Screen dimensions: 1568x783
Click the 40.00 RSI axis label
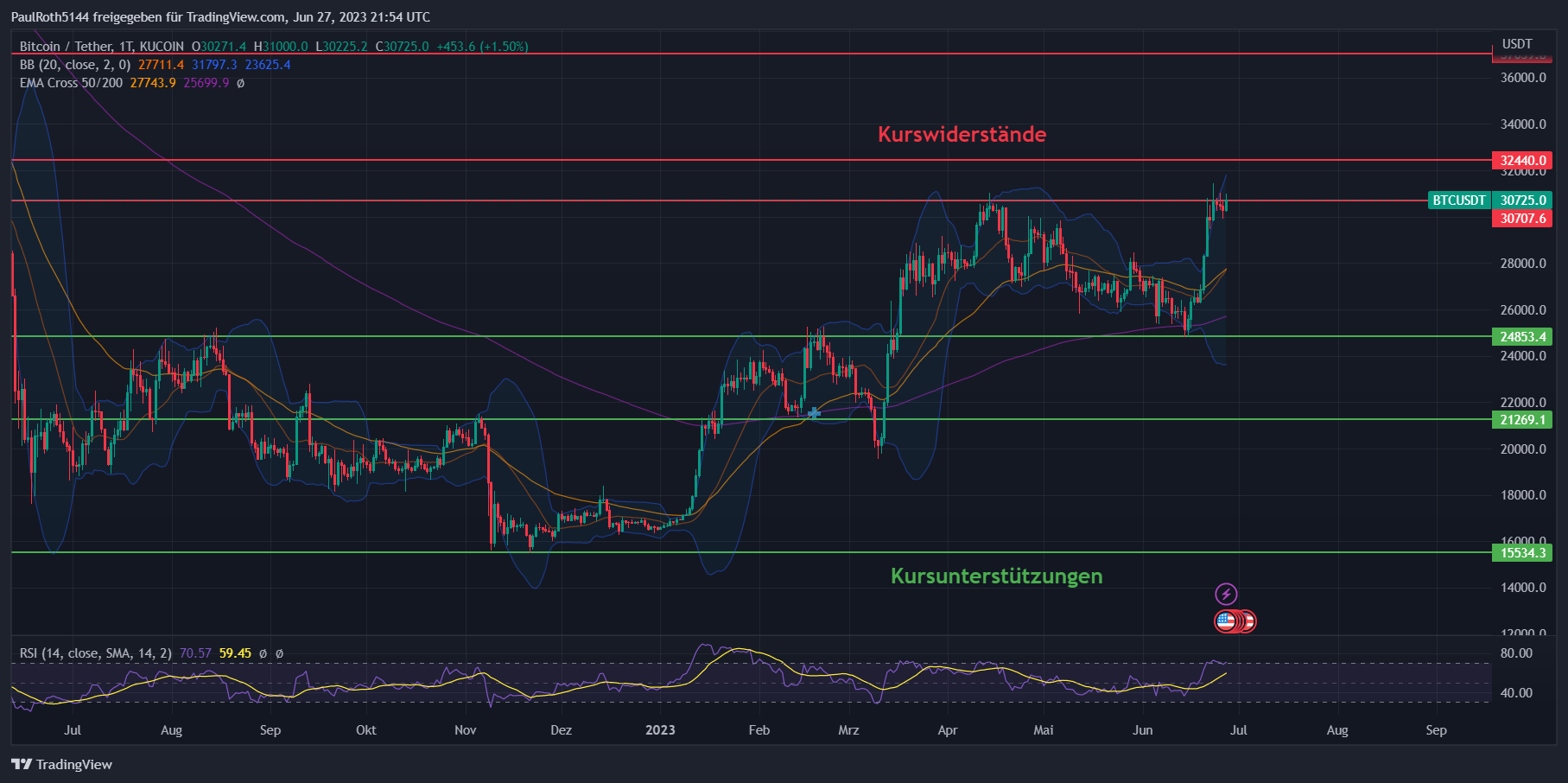[1516, 693]
